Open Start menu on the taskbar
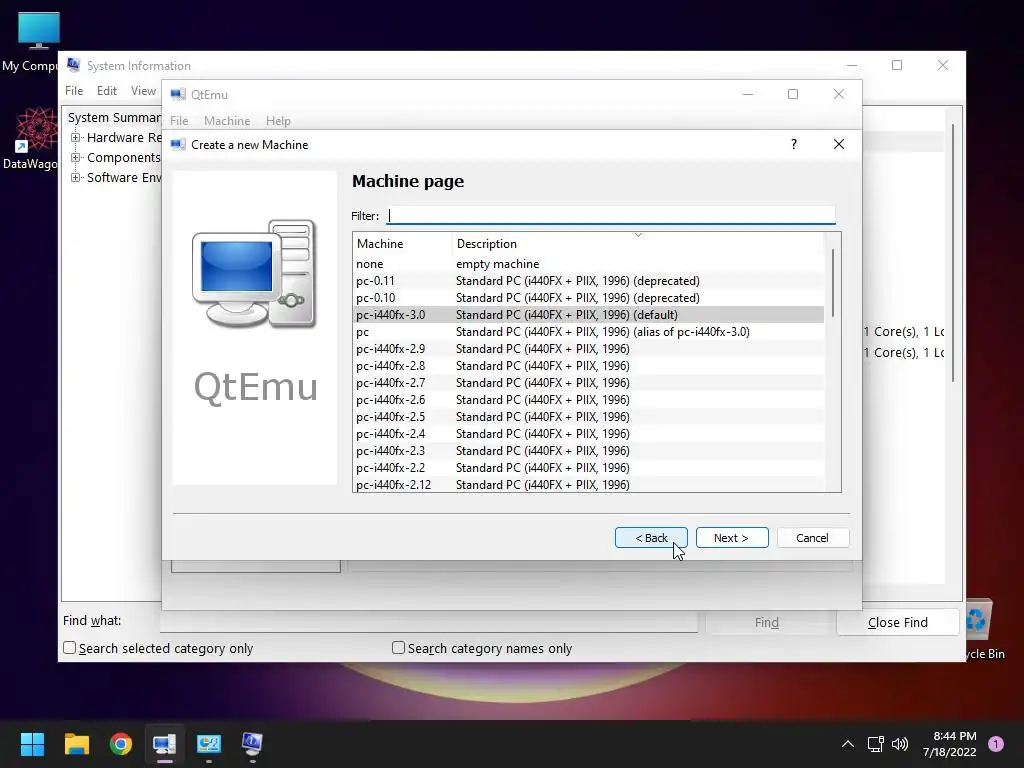 [x=32, y=743]
